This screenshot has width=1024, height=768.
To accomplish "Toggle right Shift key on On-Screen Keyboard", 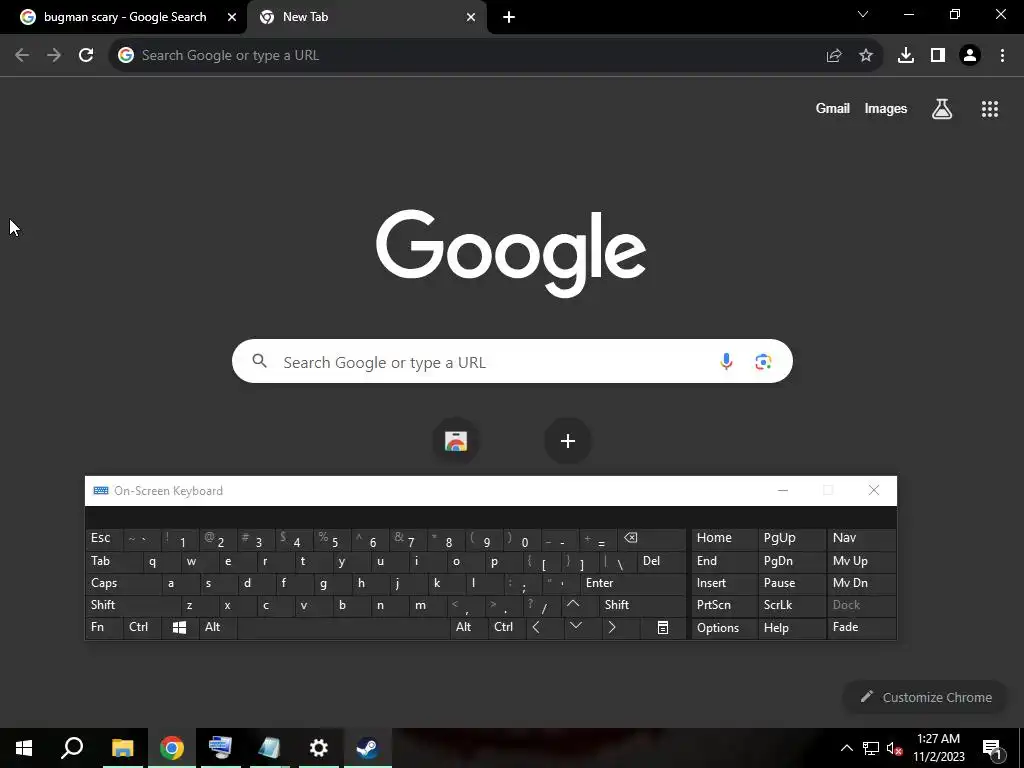I will (x=642, y=605).
